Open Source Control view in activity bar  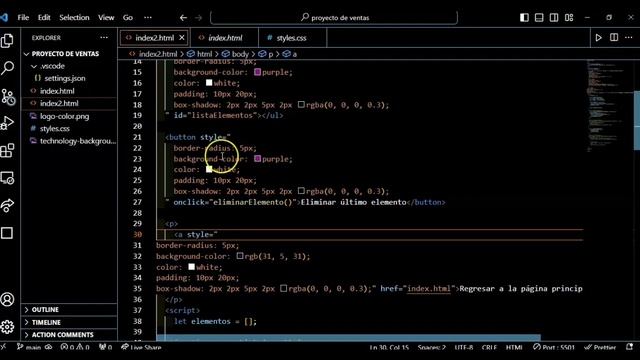[x=7, y=97]
